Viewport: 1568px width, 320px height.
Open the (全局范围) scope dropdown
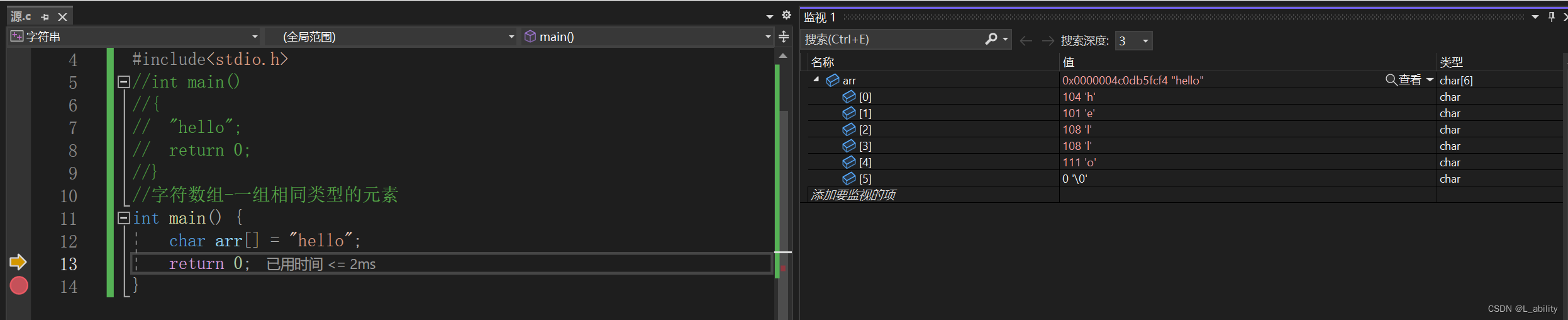pyautogui.click(x=391, y=37)
